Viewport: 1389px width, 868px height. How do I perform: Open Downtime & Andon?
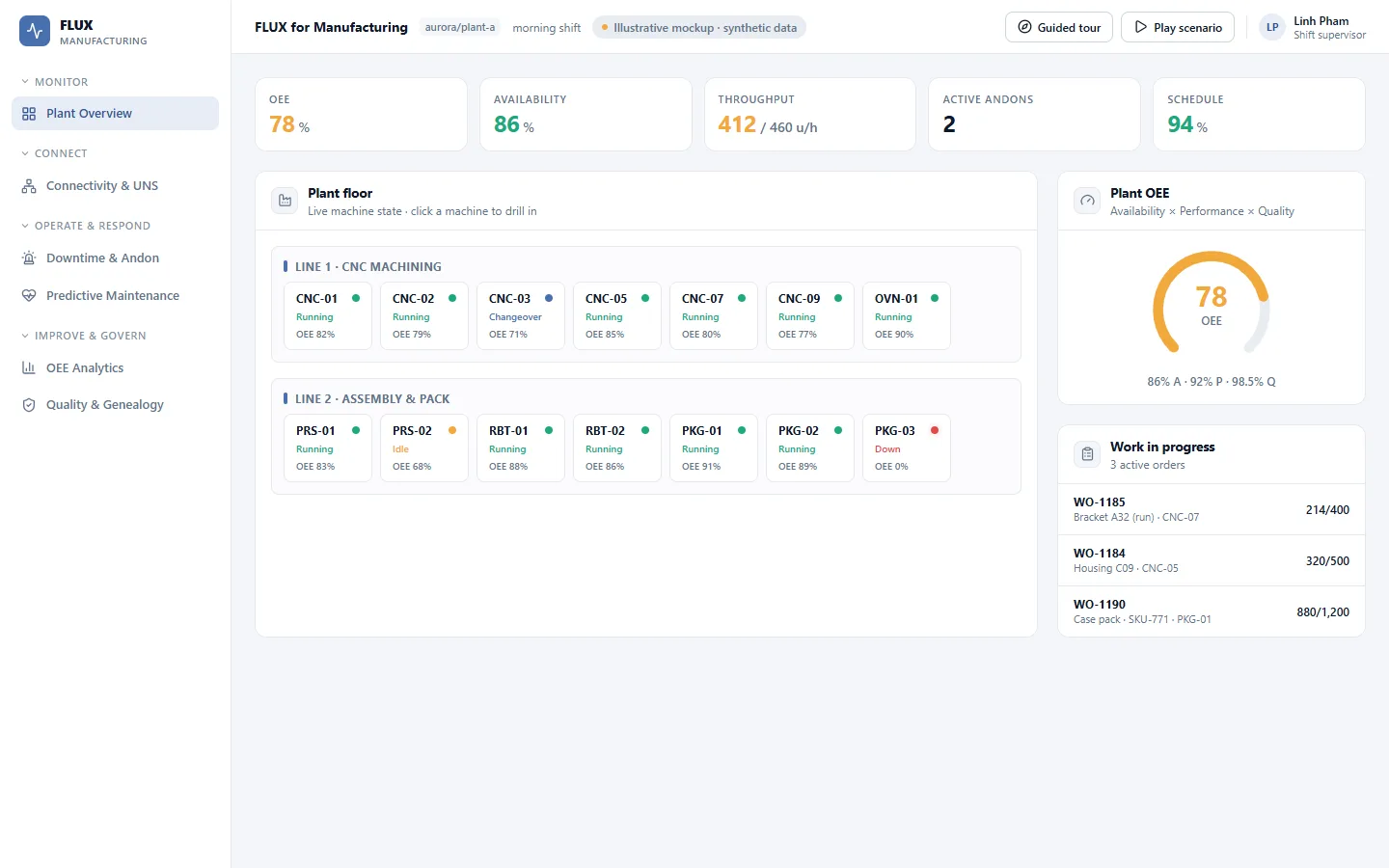click(115, 258)
